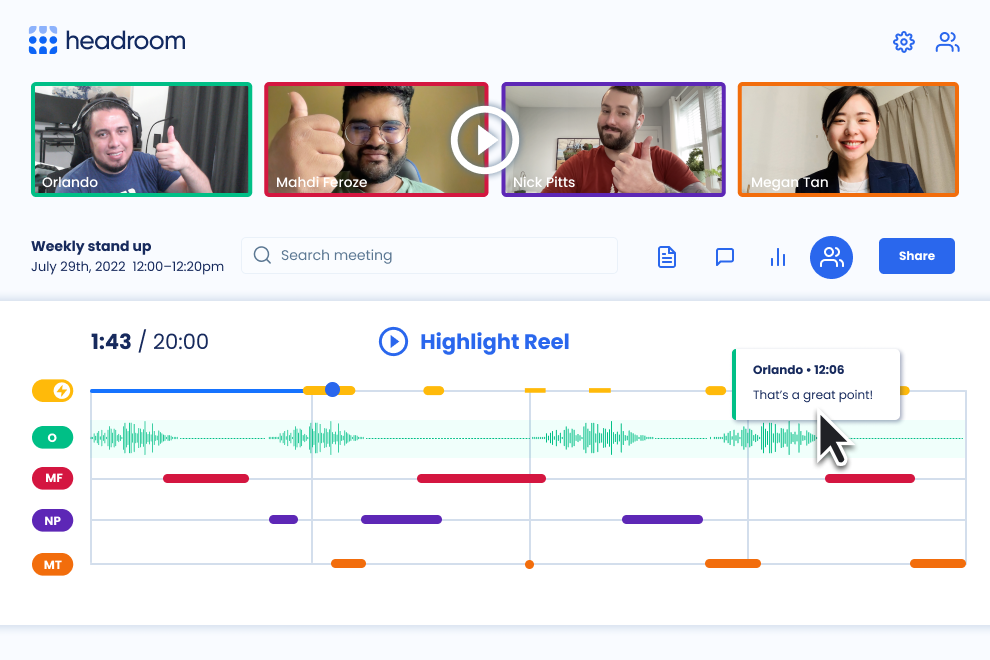
Task: Toggle the red MF speaker track
Action: (52, 478)
